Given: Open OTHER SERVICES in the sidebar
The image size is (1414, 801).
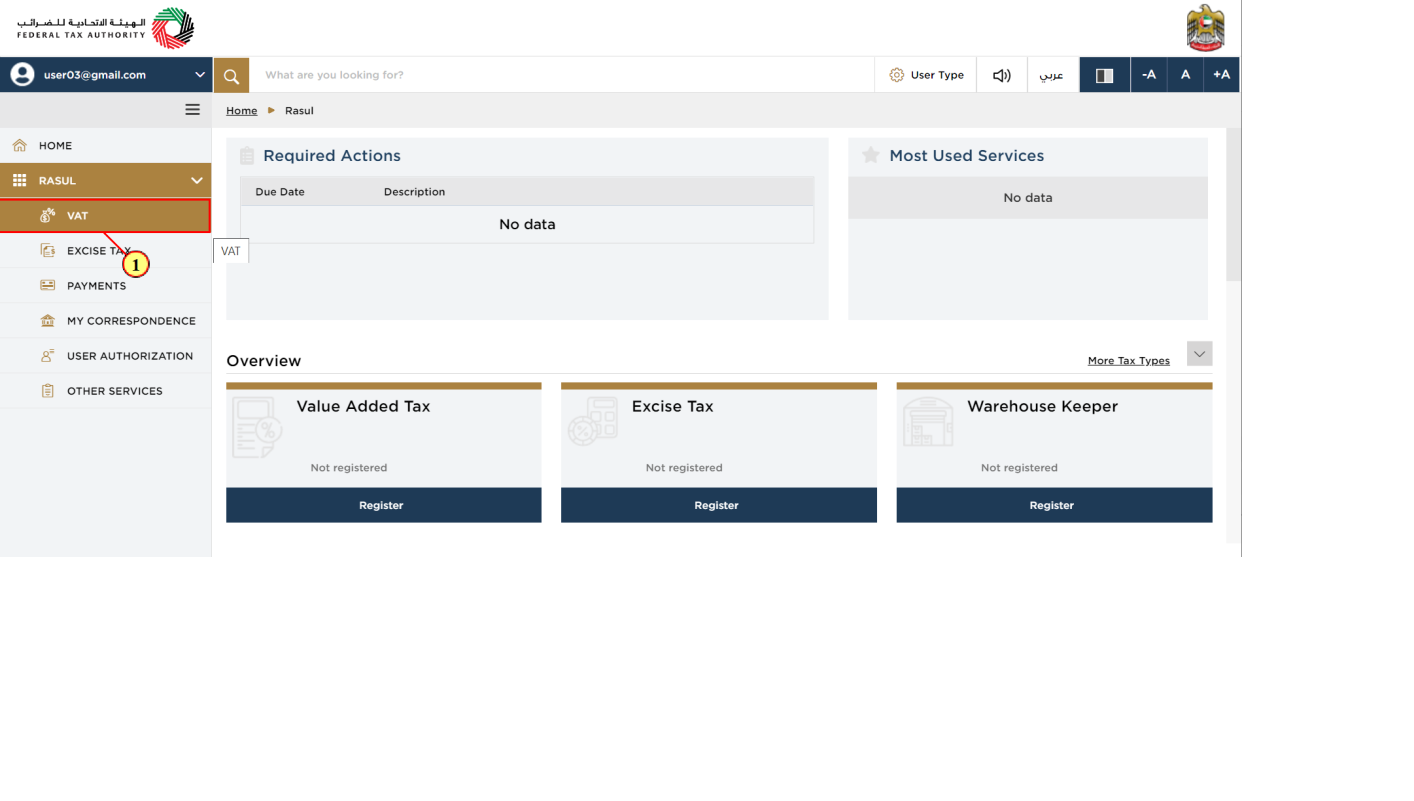Looking at the screenshot, I should pos(106,391).
